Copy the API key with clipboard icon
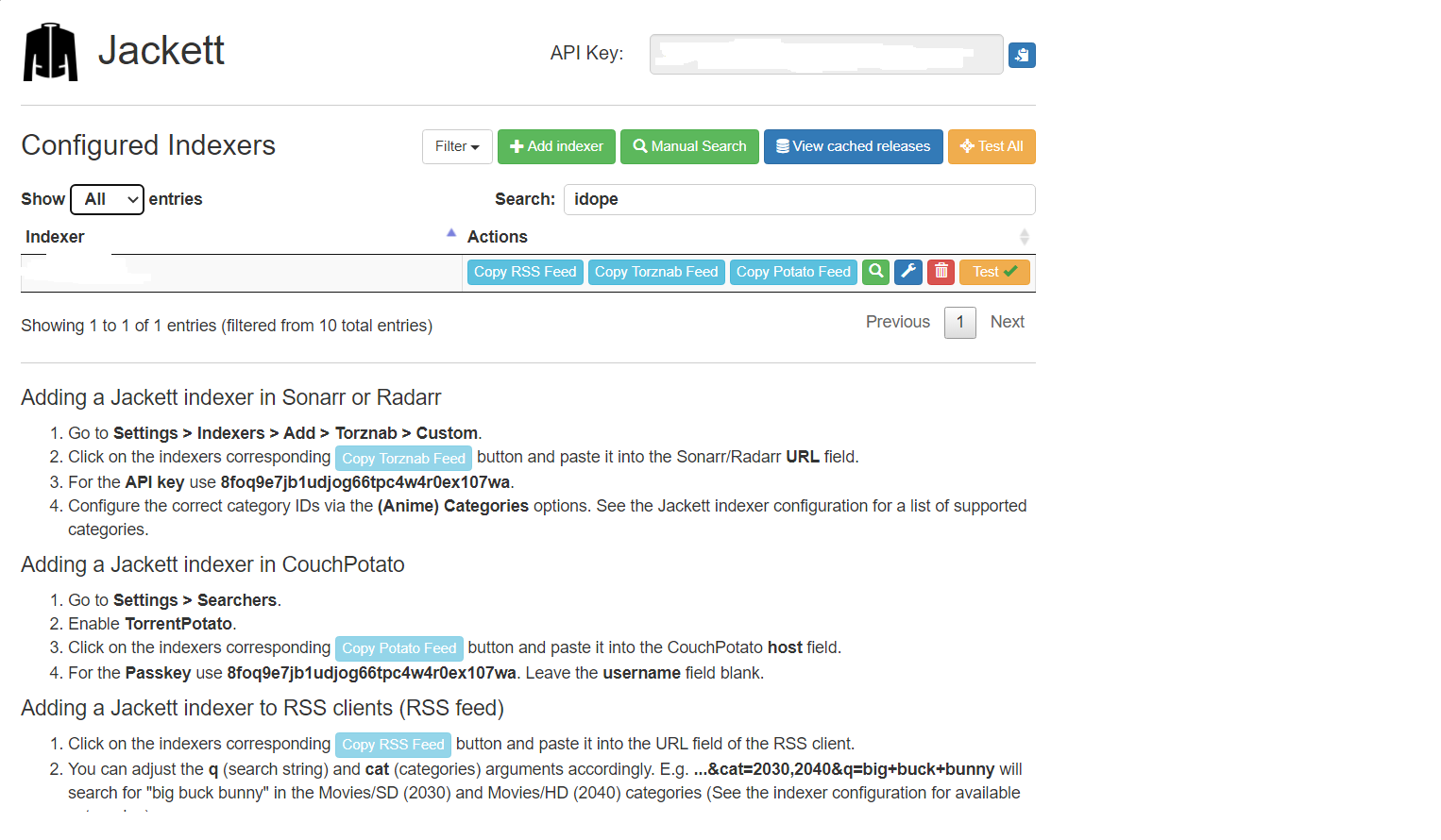1441x840 pixels. pyautogui.click(x=1021, y=56)
